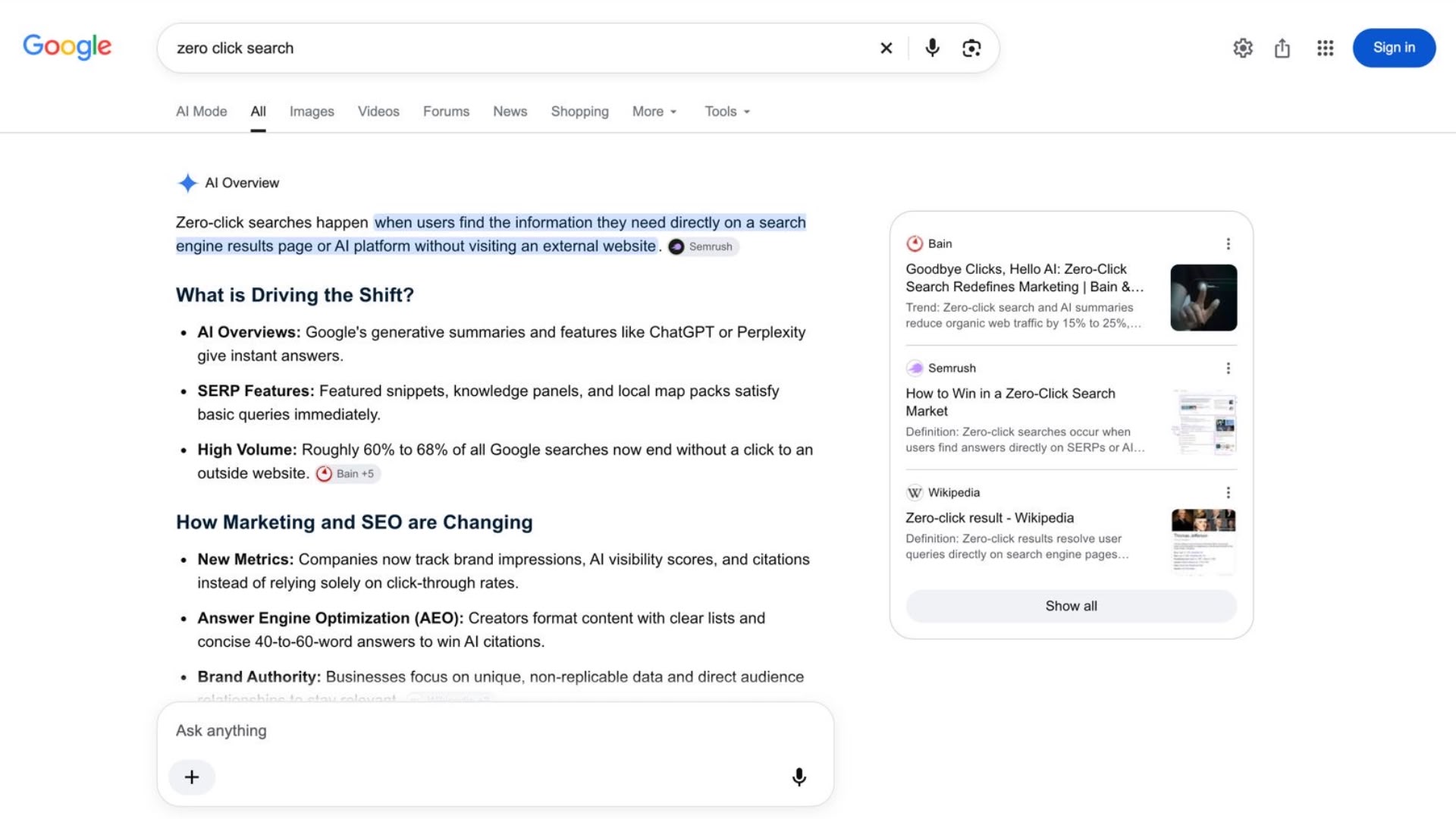Click the Wikipedia favicon in source panel

[915, 492]
